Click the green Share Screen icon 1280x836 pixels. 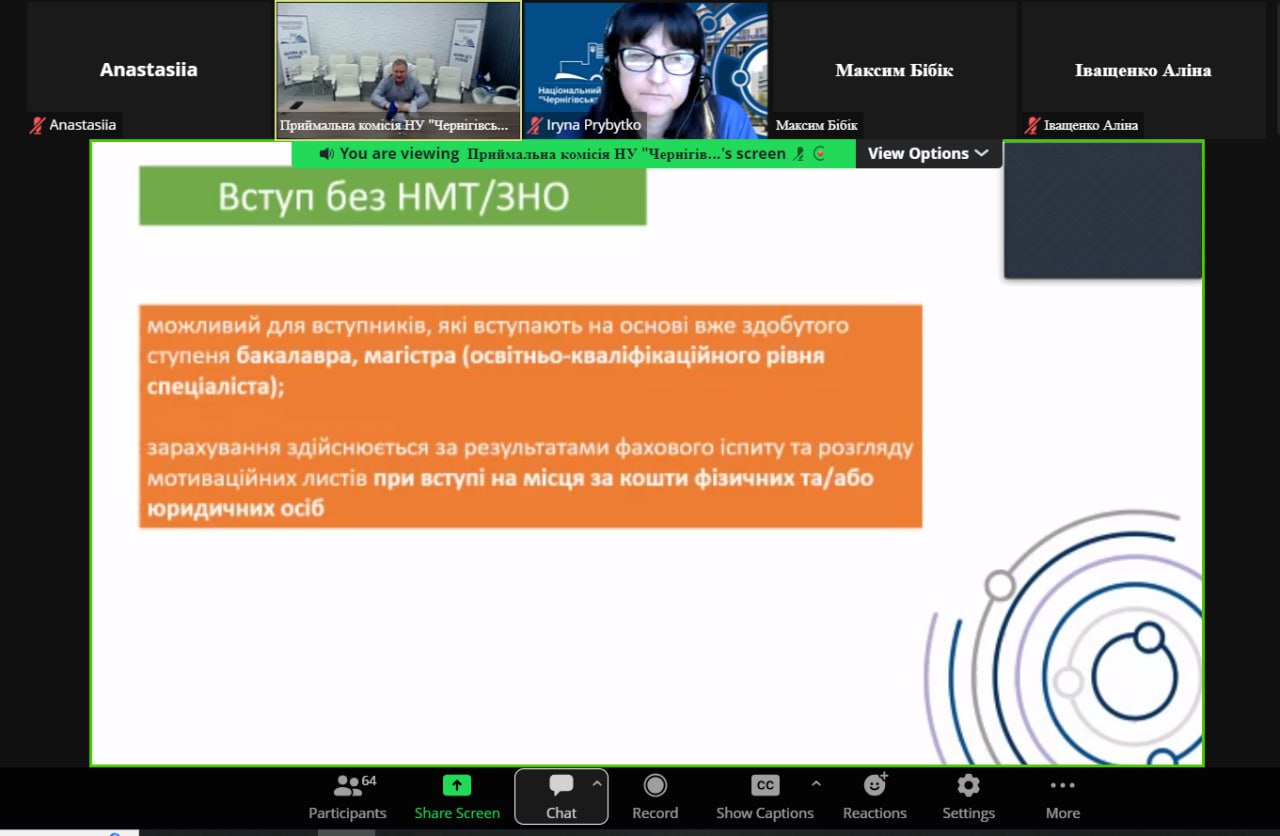457,786
